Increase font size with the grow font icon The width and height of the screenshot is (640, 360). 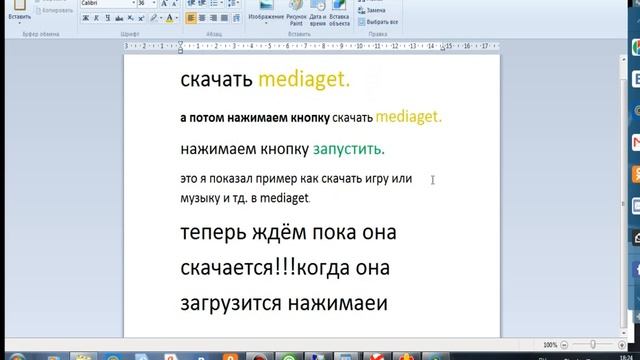pyautogui.click(x=164, y=4)
